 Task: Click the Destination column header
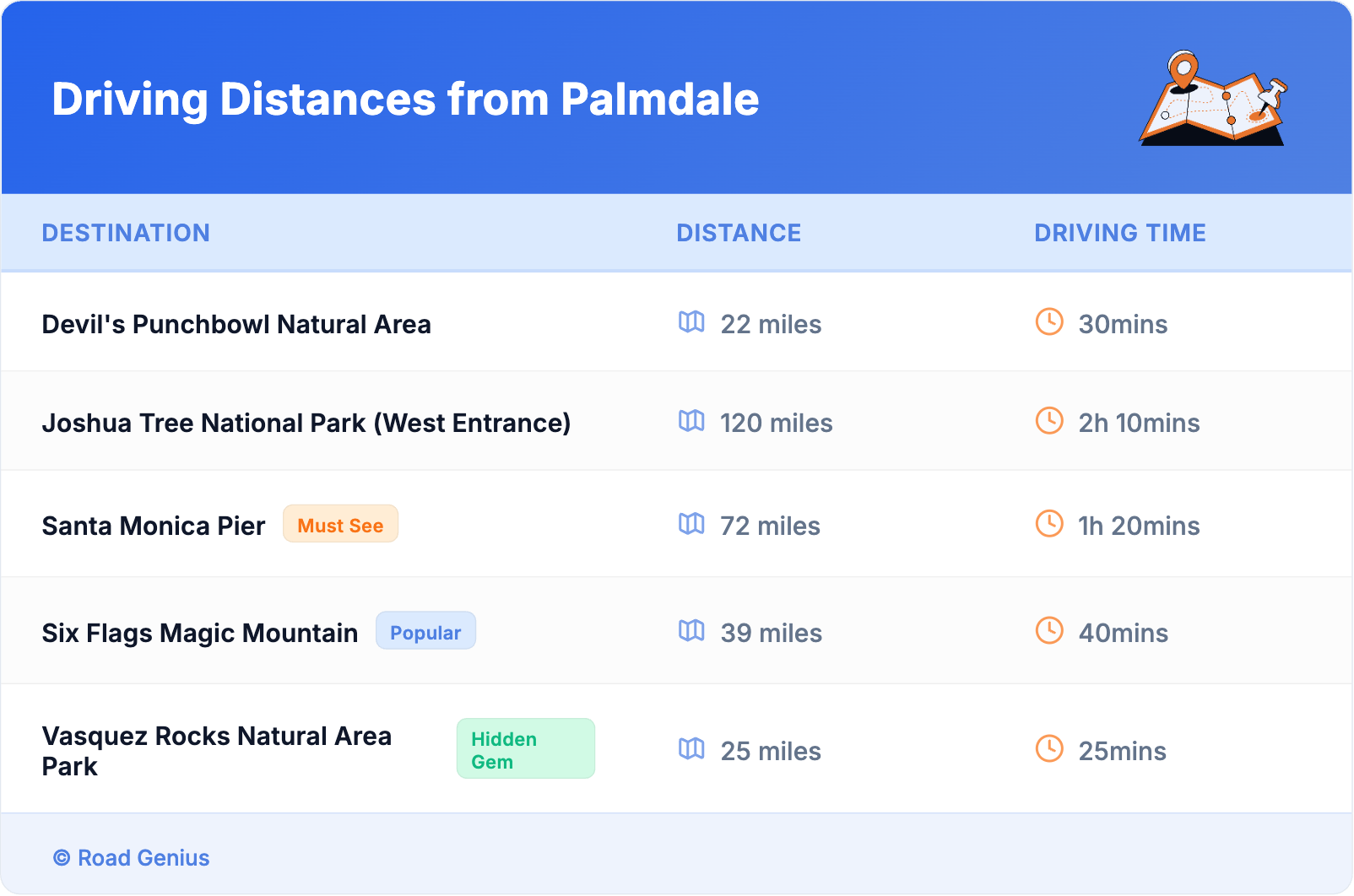tap(126, 233)
